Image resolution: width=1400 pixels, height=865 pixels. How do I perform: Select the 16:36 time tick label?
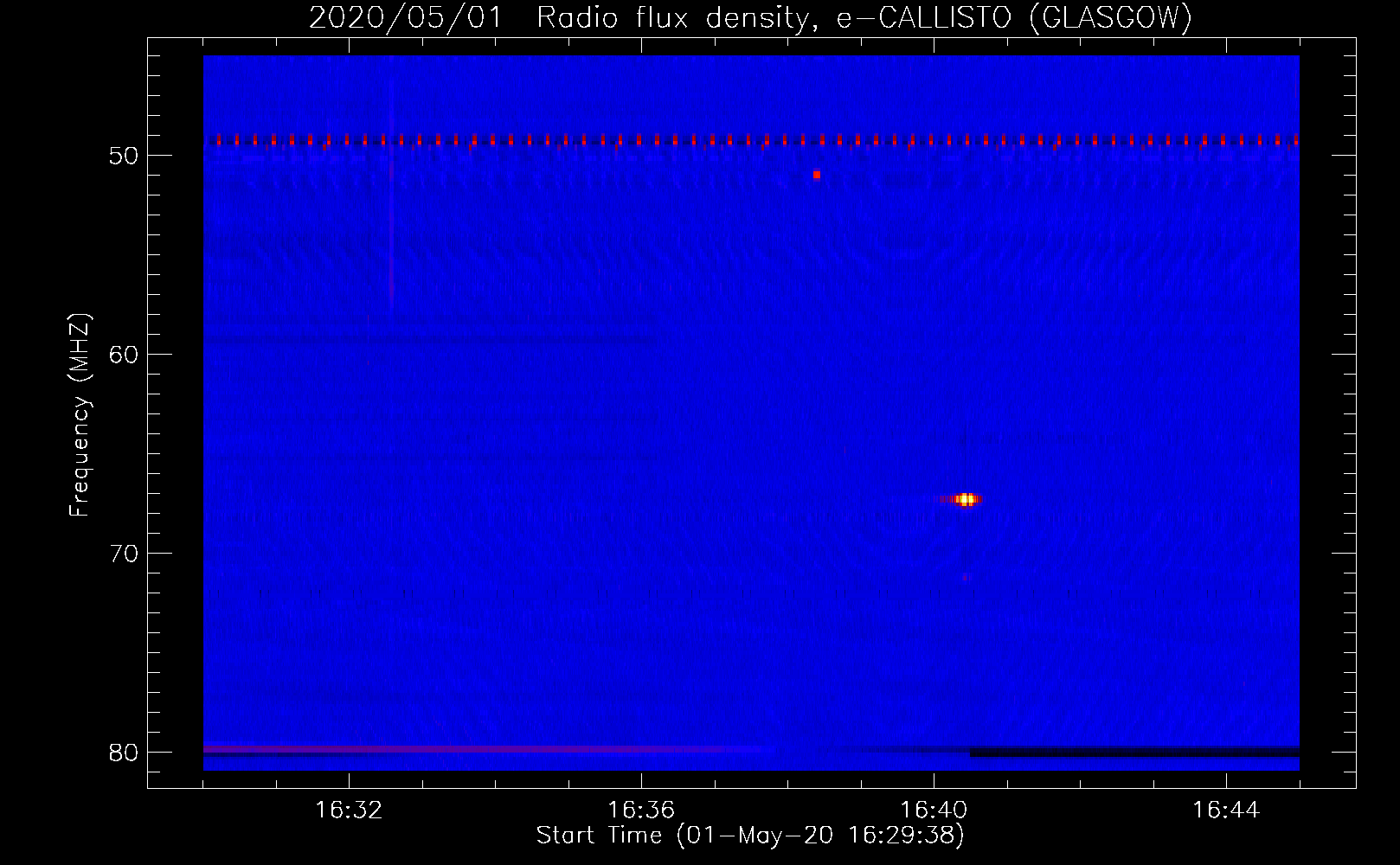[x=641, y=811]
